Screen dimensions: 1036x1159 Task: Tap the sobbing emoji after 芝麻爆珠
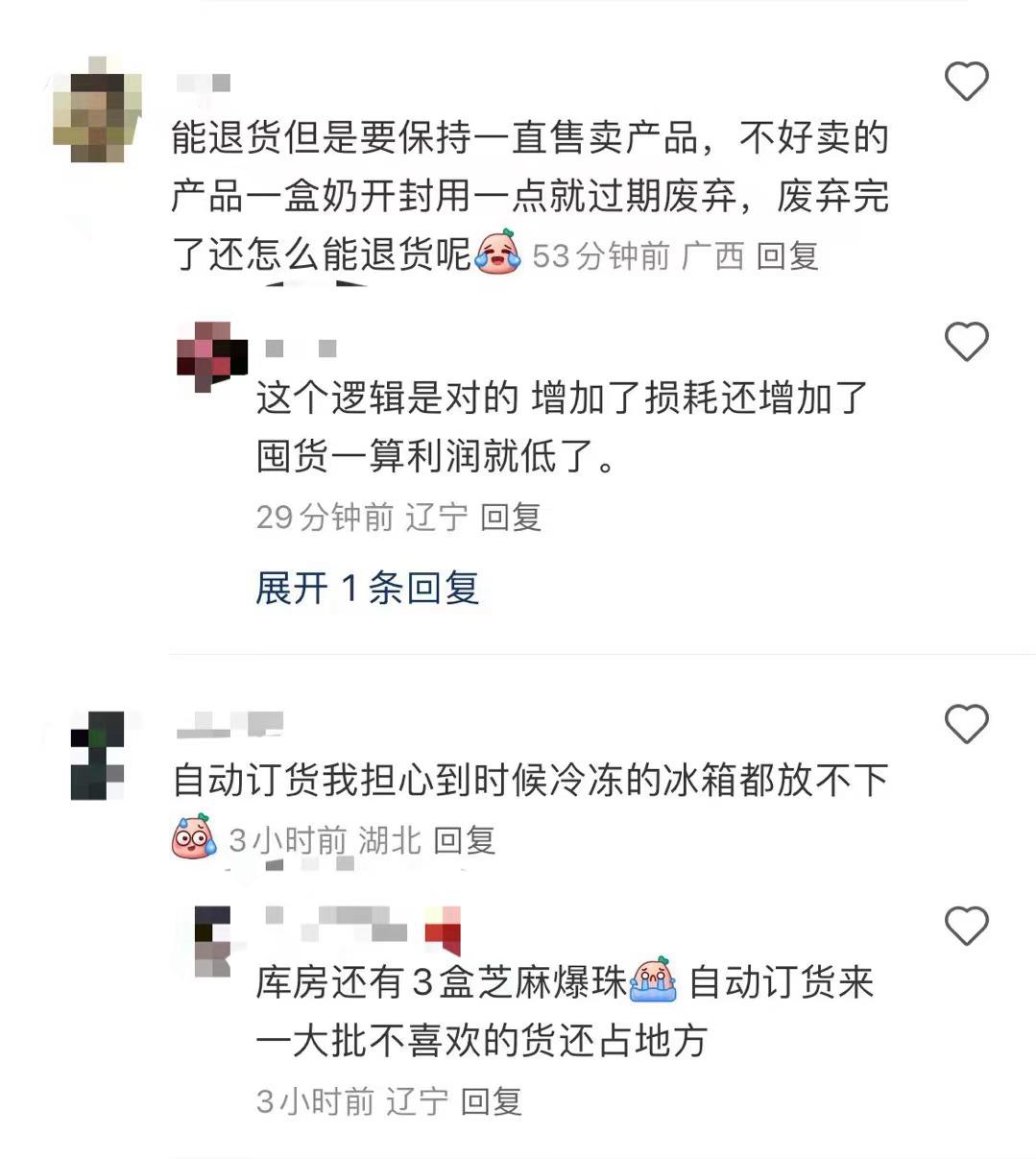click(652, 980)
